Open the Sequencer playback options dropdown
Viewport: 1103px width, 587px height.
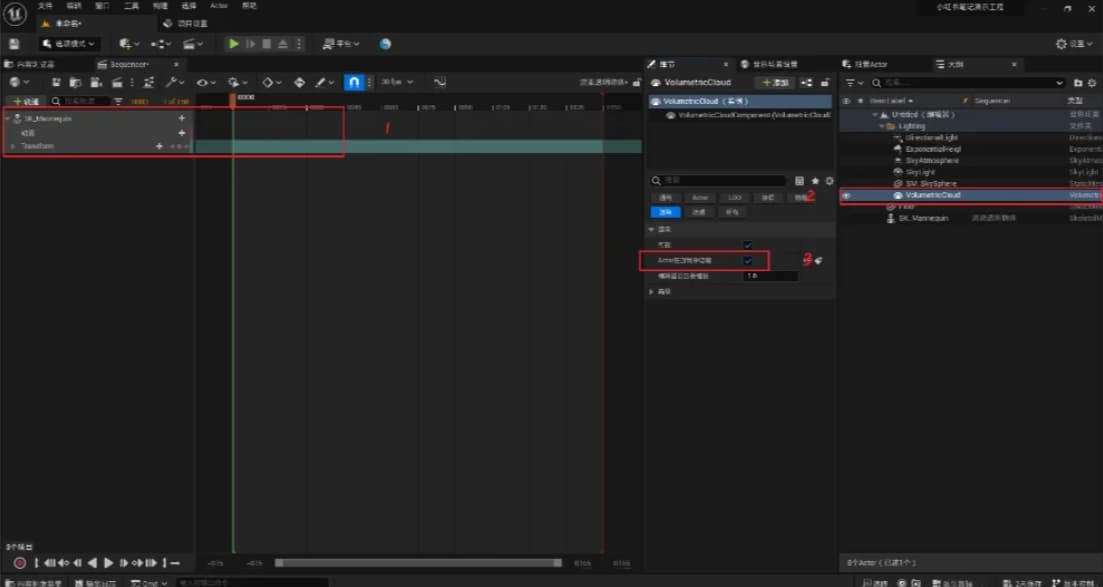tap(238, 82)
